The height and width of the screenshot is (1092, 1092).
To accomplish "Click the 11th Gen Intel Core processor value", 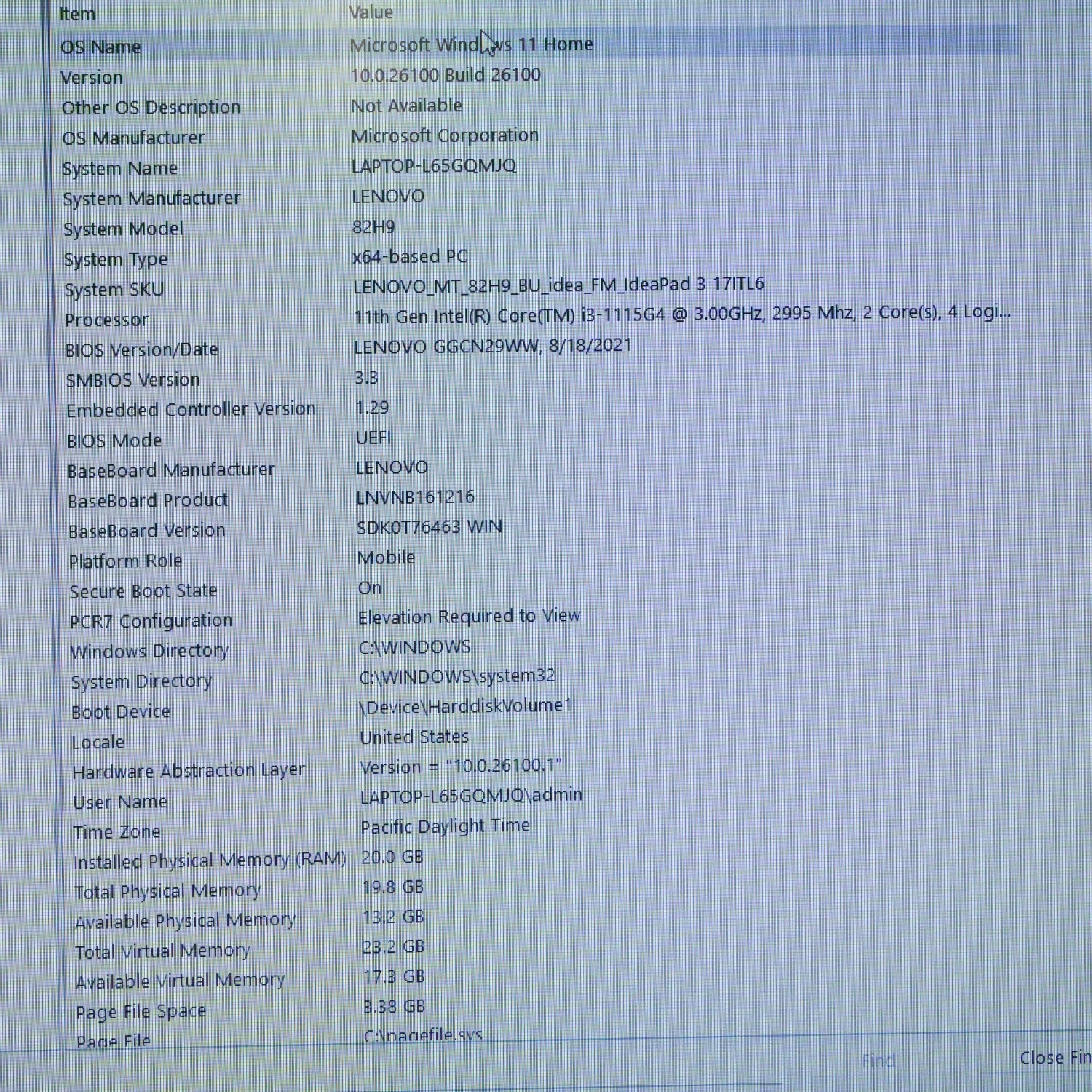I will click(x=682, y=314).
